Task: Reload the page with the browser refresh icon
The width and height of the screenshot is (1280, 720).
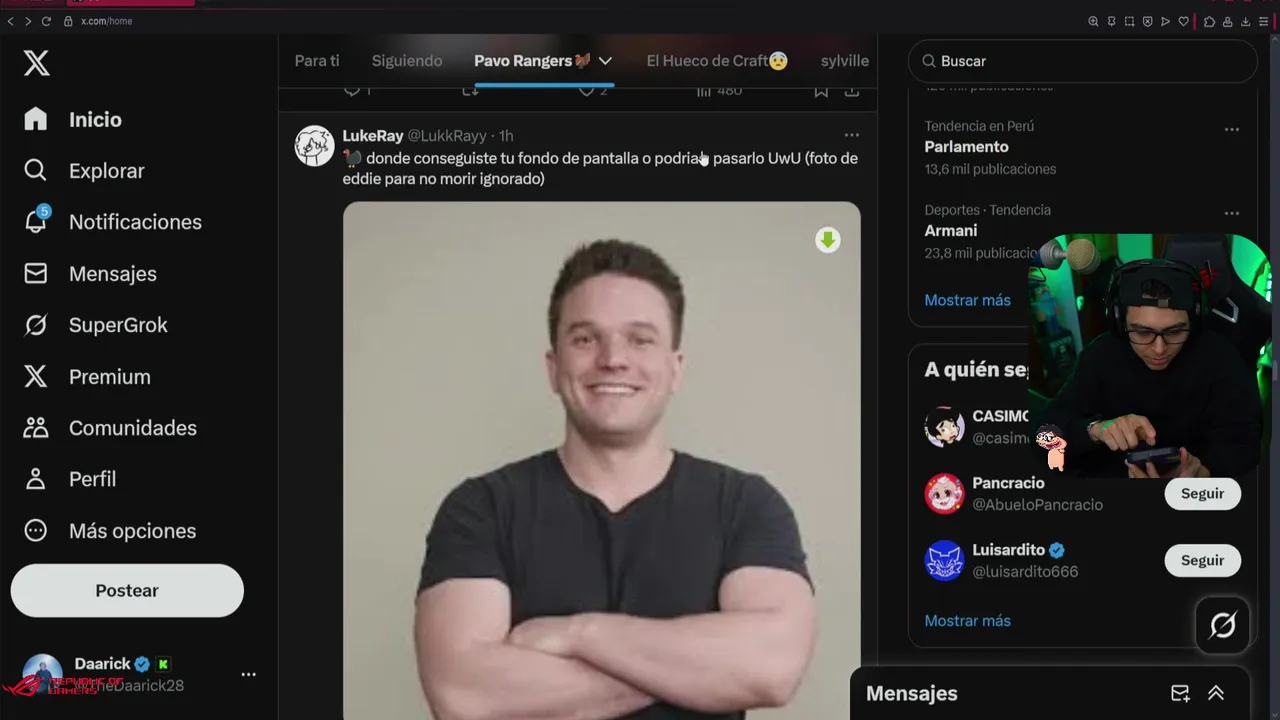Action: 46,21
